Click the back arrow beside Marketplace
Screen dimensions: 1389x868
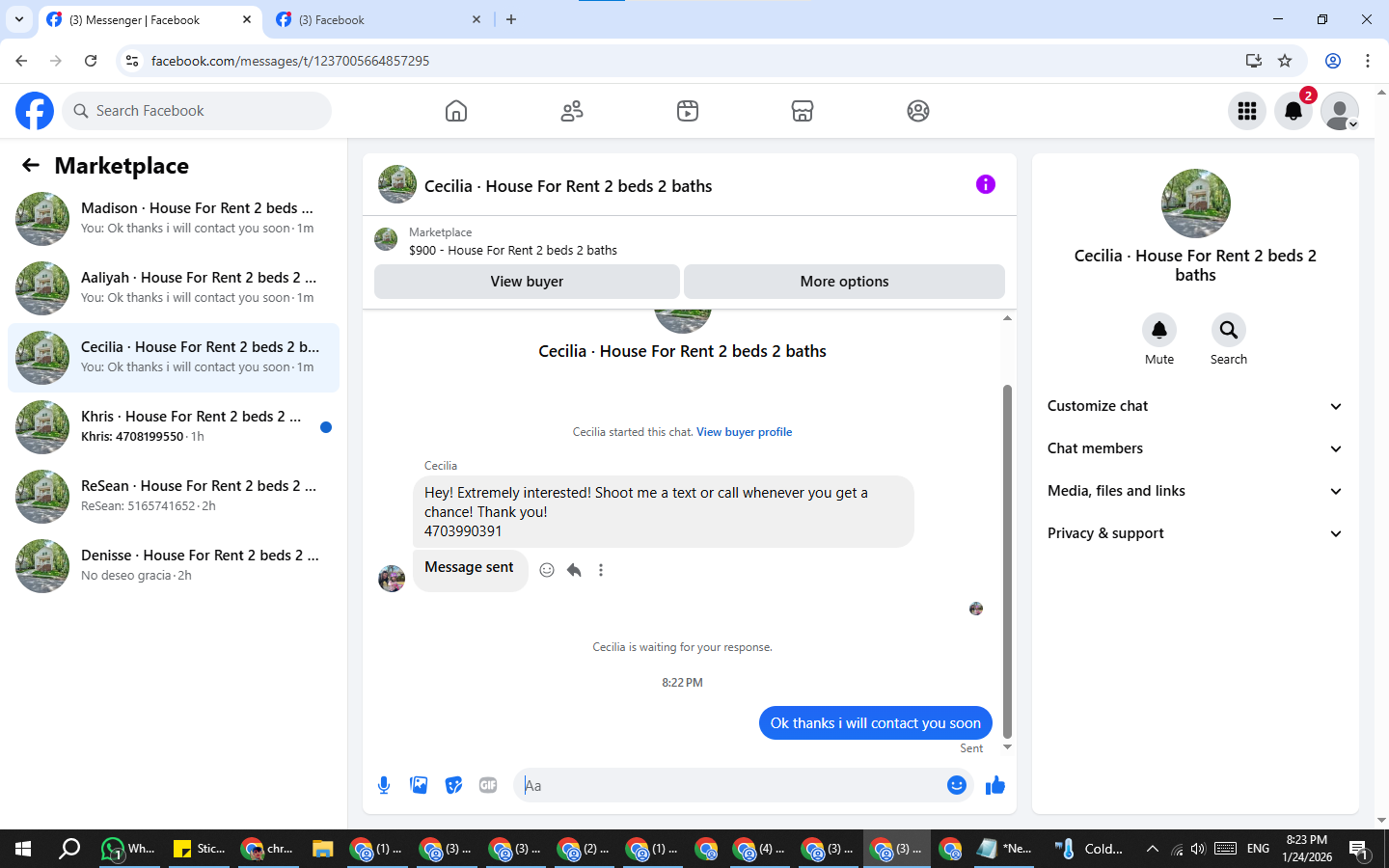tap(31, 165)
